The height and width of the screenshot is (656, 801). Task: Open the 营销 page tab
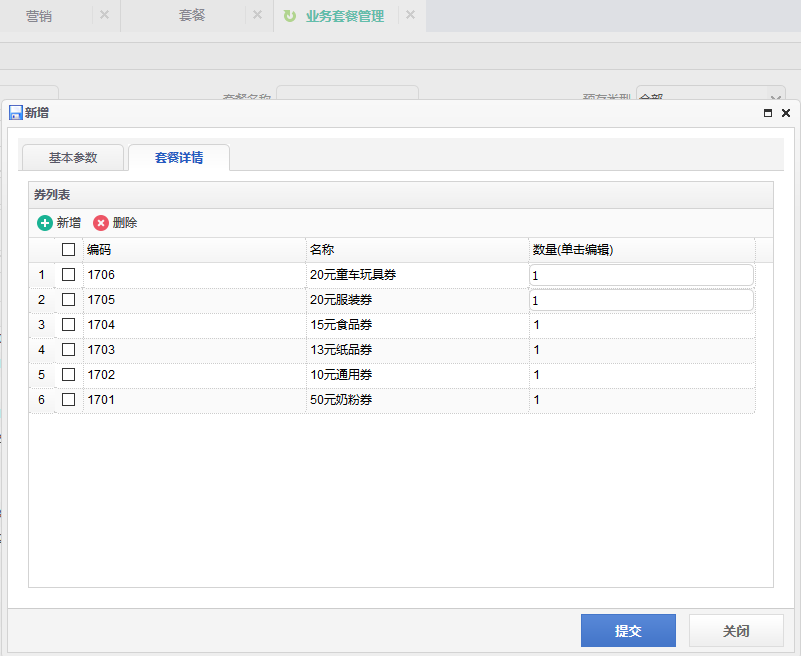click(39, 16)
